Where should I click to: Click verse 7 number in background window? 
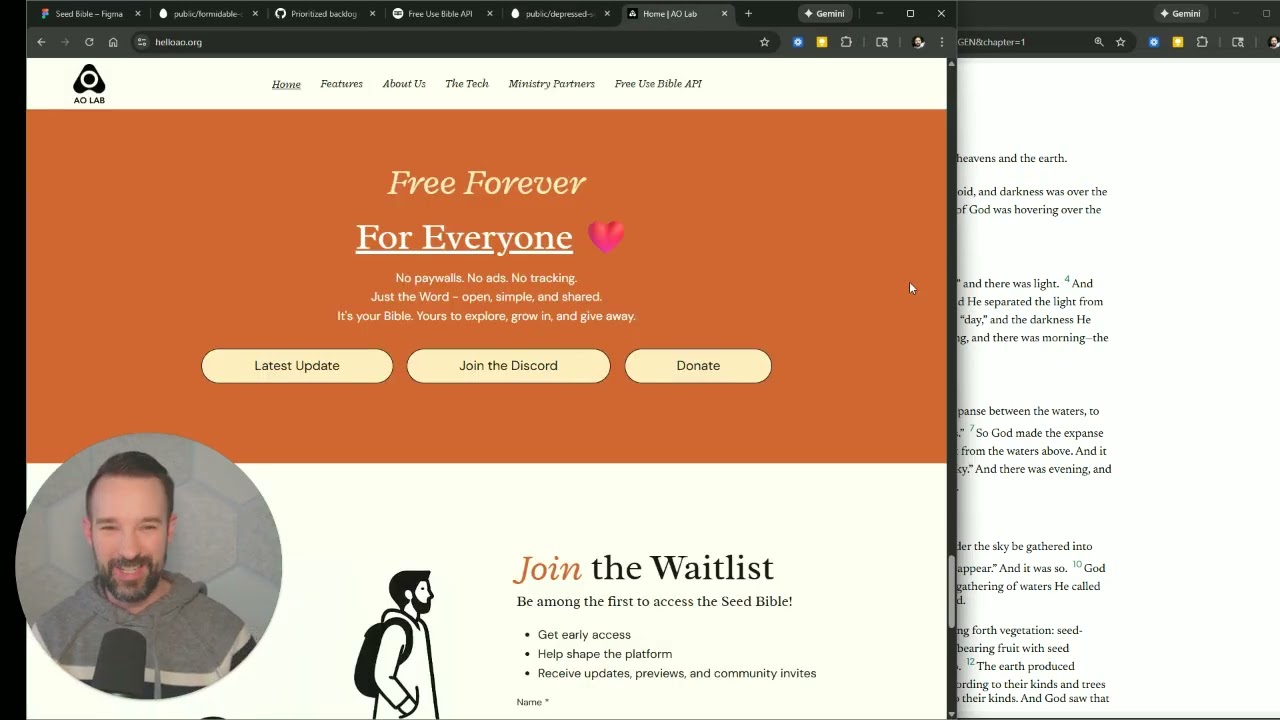pyautogui.click(x=971, y=429)
